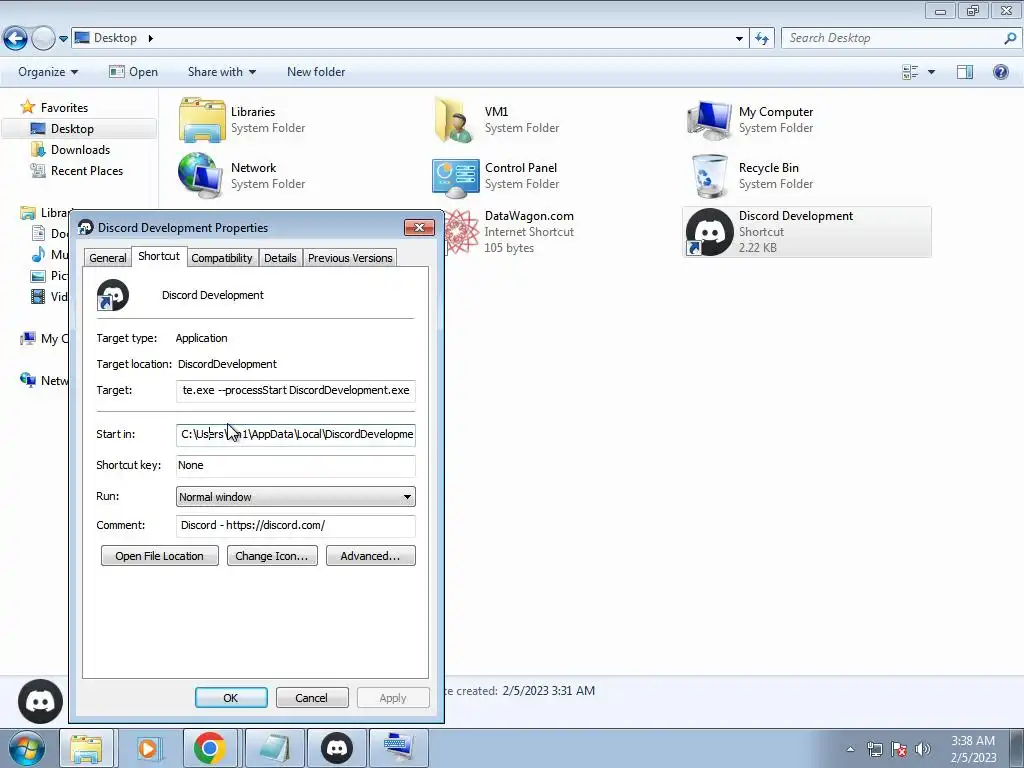Open the Notepad taskbar icon
1024x768 pixels.
click(275, 748)
